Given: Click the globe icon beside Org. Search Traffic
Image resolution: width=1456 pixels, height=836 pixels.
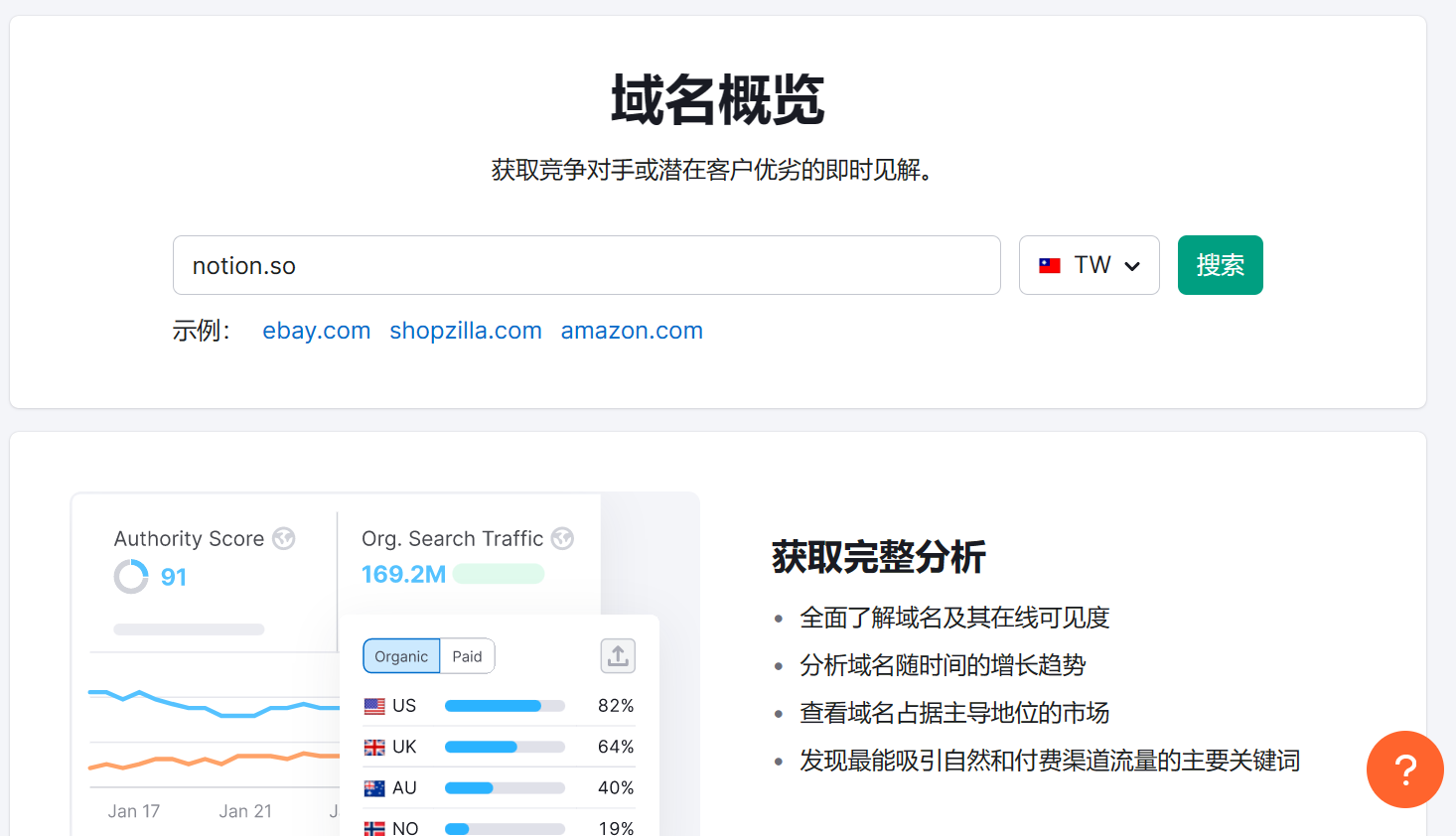Looking at the screenshot, I should [562, 538].
